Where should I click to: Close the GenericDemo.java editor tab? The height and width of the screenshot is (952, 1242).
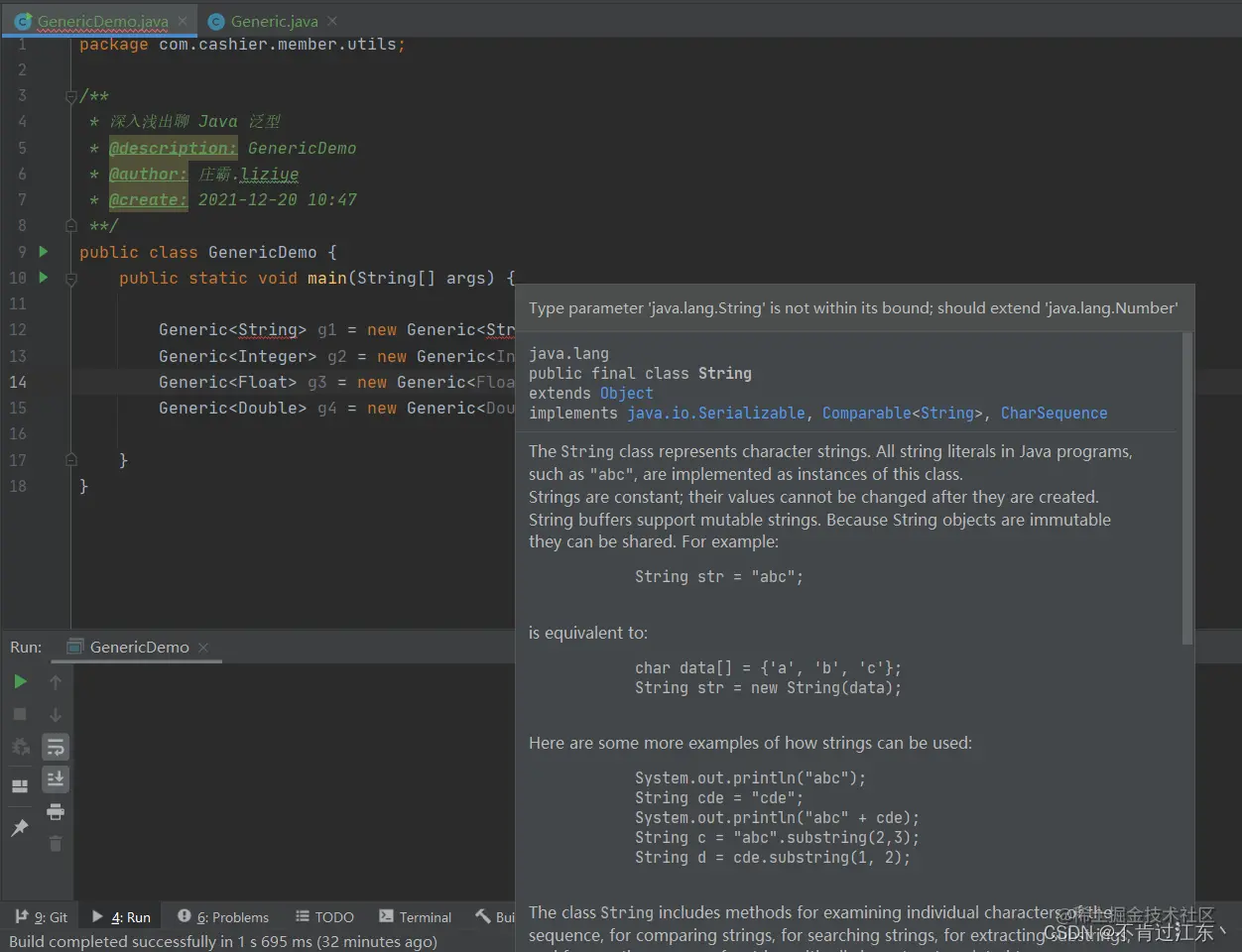tap(183, 21)
